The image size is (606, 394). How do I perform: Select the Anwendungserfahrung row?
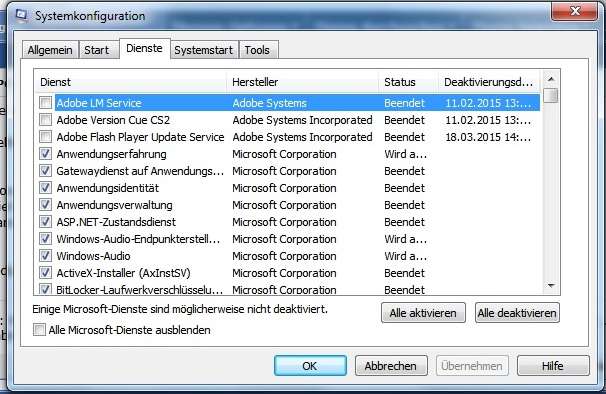pyautogui.click(x=288, y=154)
